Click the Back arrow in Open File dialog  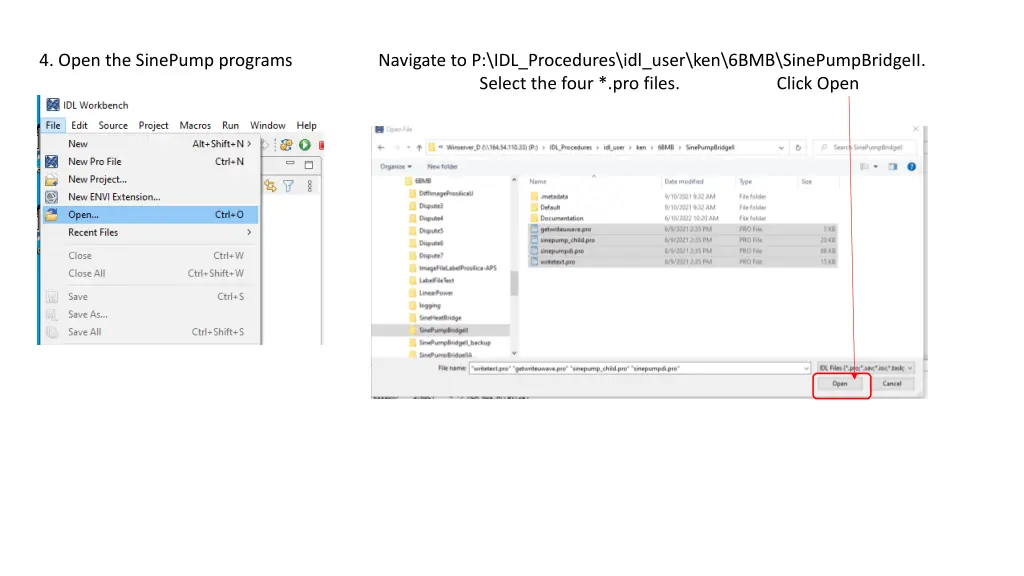[381, 148]
